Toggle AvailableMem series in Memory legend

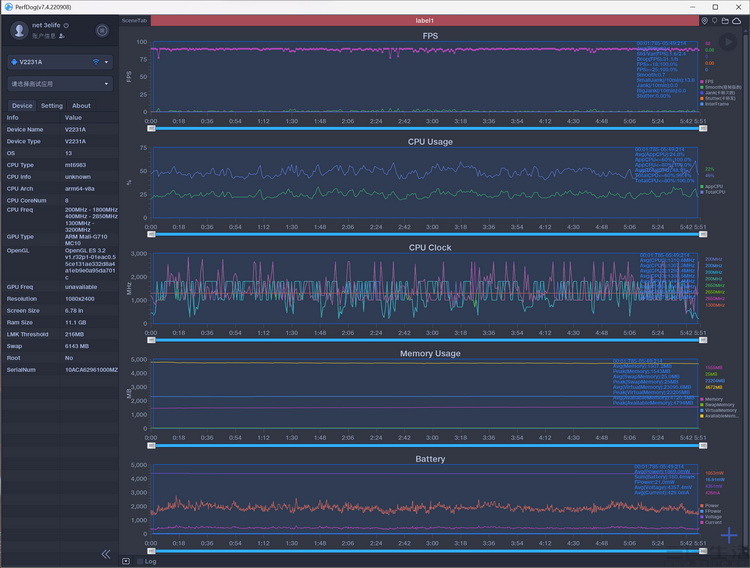click(x=719, y=416)
